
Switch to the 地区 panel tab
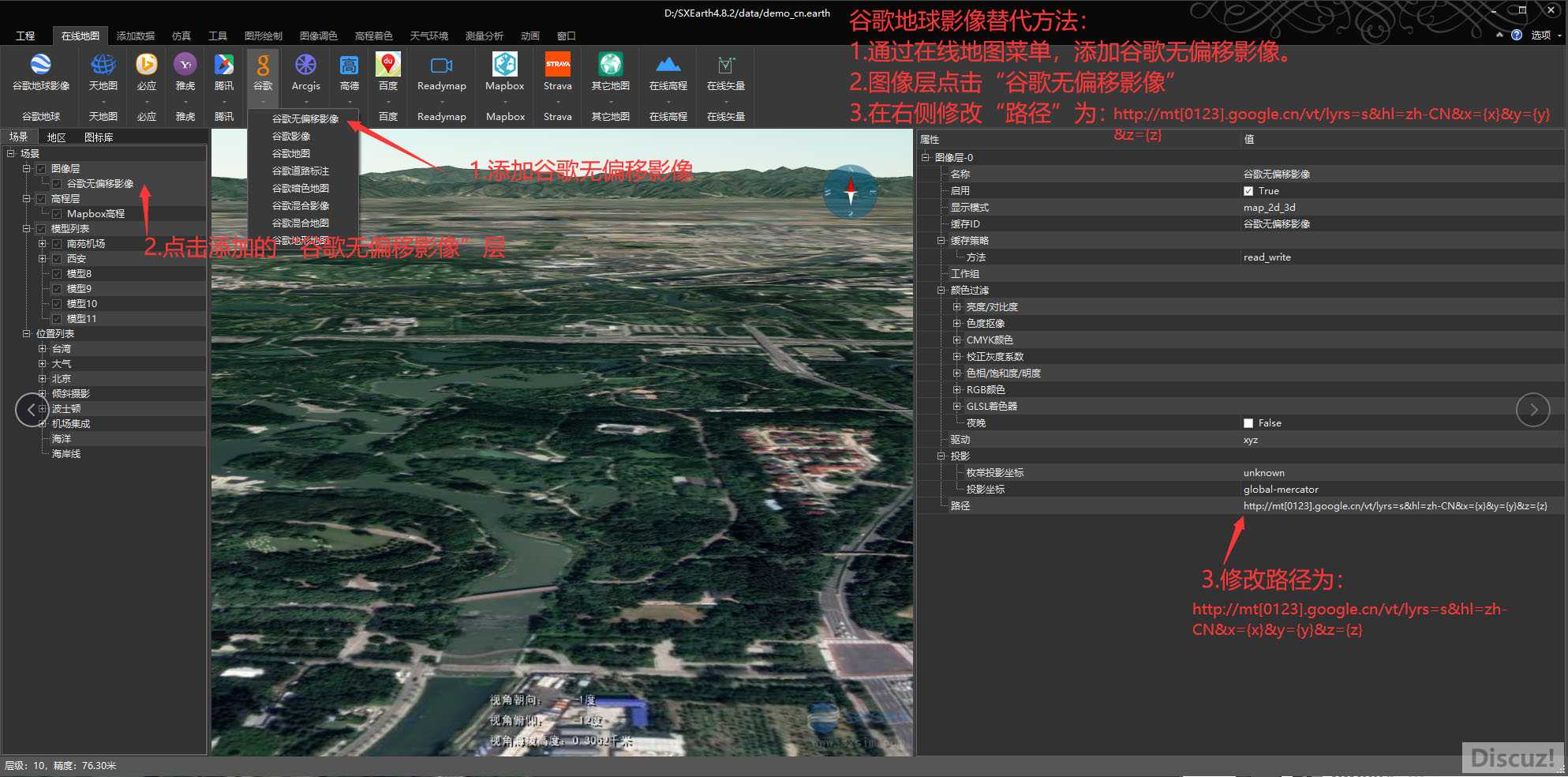pyautogui.click(x=57, y=137)
